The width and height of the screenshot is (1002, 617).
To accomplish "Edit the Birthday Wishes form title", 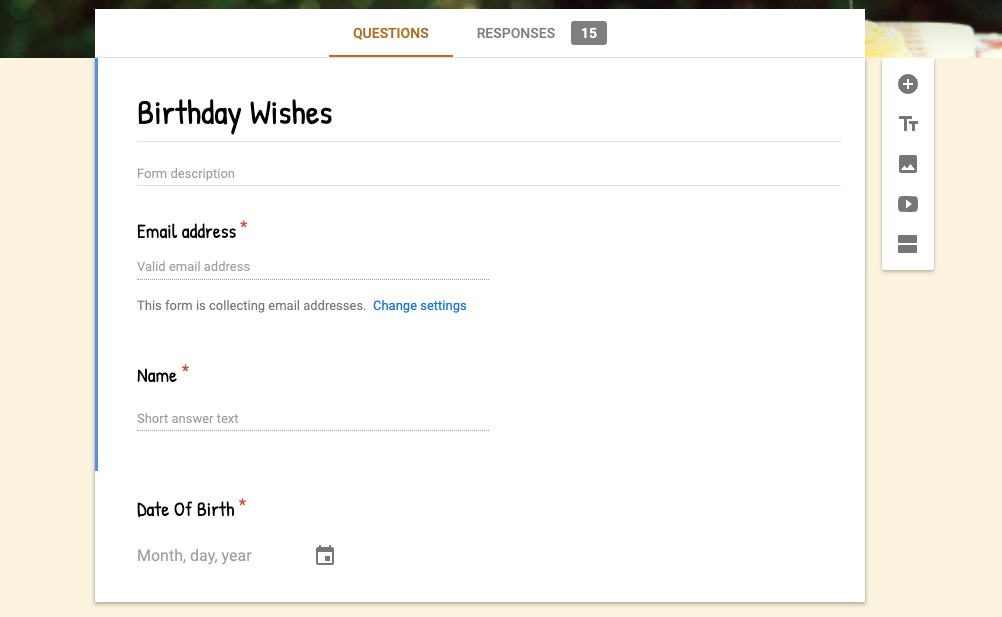I will (235, 113).
